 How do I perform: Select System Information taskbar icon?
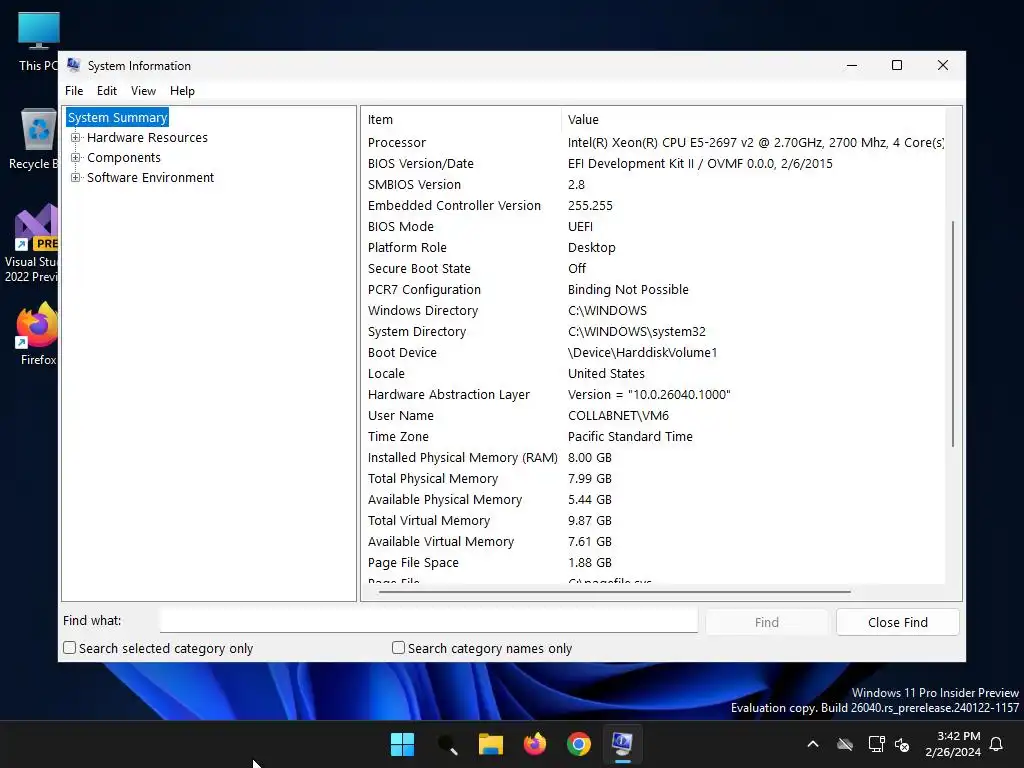[x=622, y=744]
